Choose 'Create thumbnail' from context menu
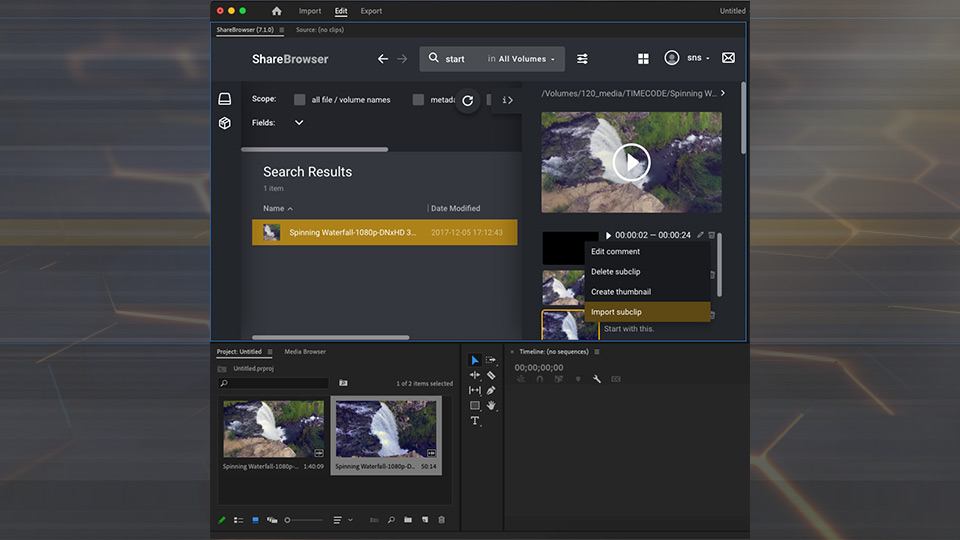The height and width of the screenshot is (540, 960). 647,292
